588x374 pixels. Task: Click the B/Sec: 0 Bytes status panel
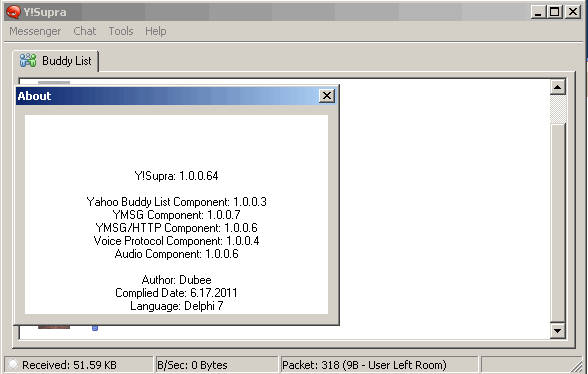[216, 365]
